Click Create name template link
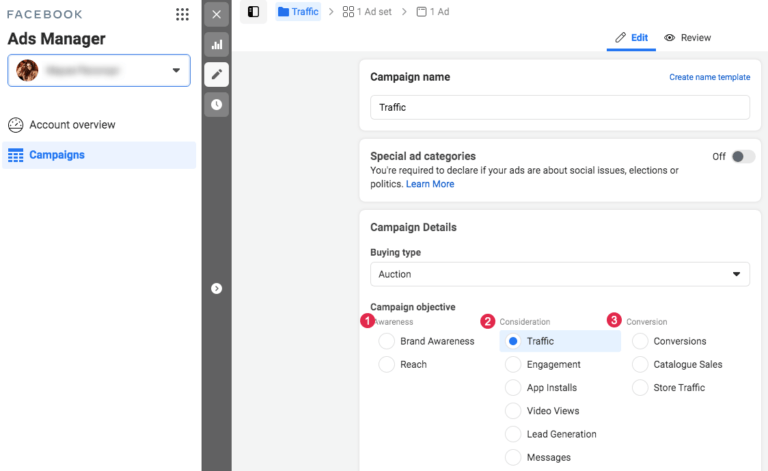 click(x=710, y=77)
